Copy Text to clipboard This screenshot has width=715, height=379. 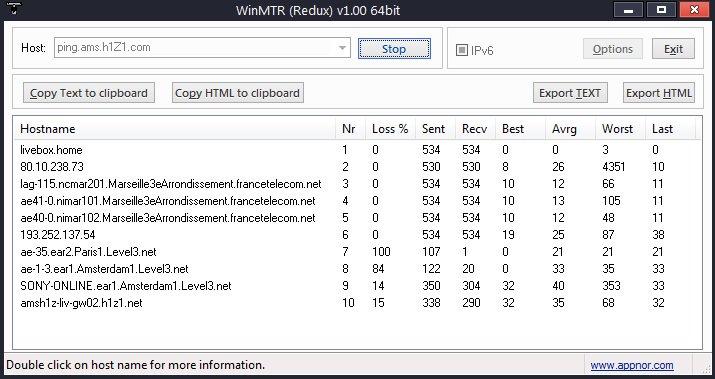coord(89,93)
